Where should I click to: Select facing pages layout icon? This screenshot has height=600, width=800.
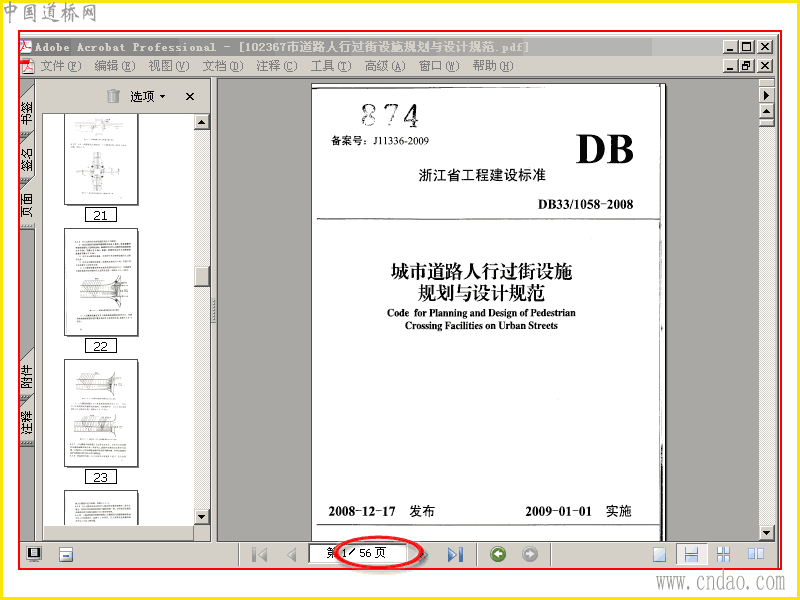tap(756, 554)
